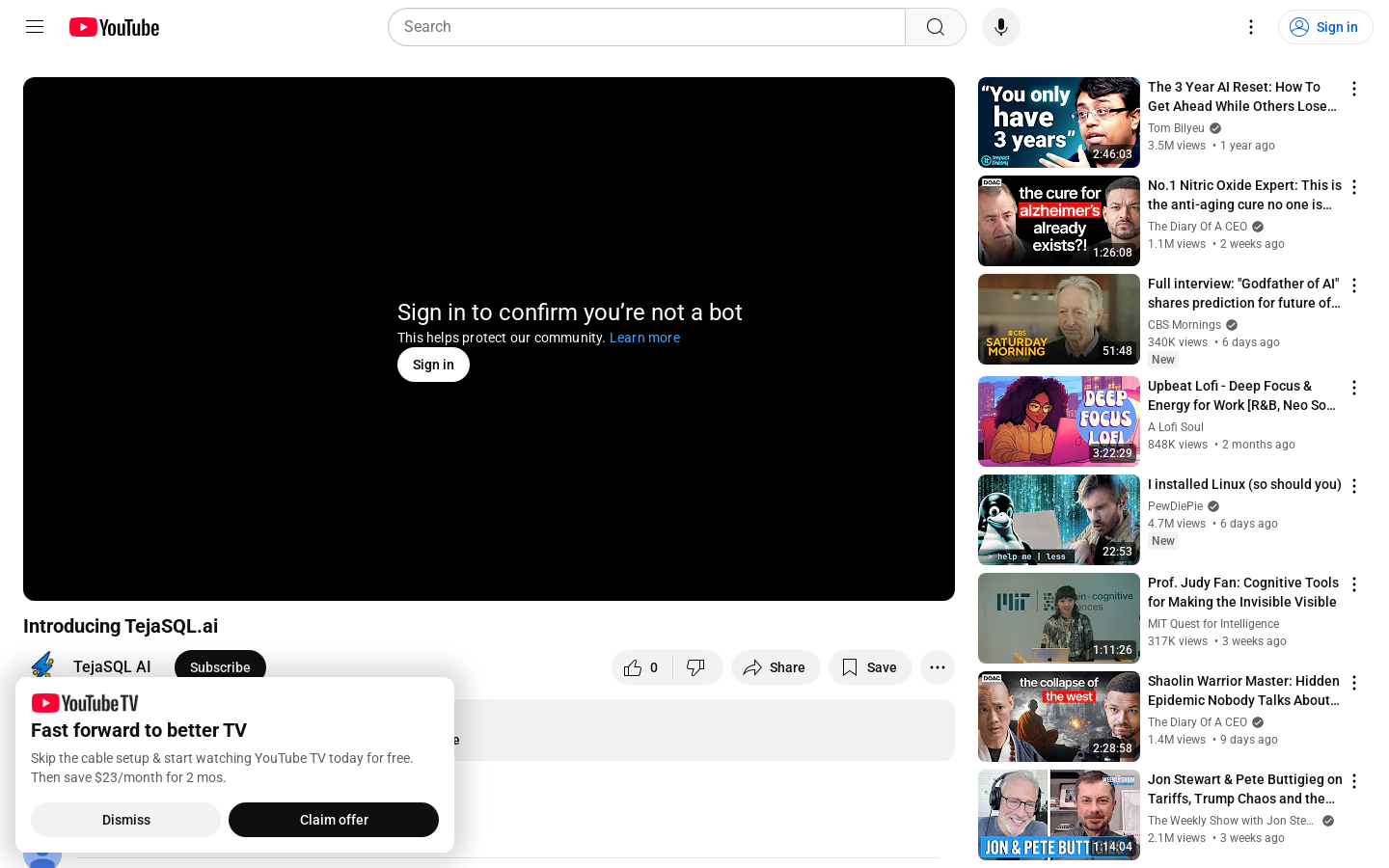This screenshot has height=868, width=1389.
Task: Visit the PewDiePie channel
Action: 1175,506
